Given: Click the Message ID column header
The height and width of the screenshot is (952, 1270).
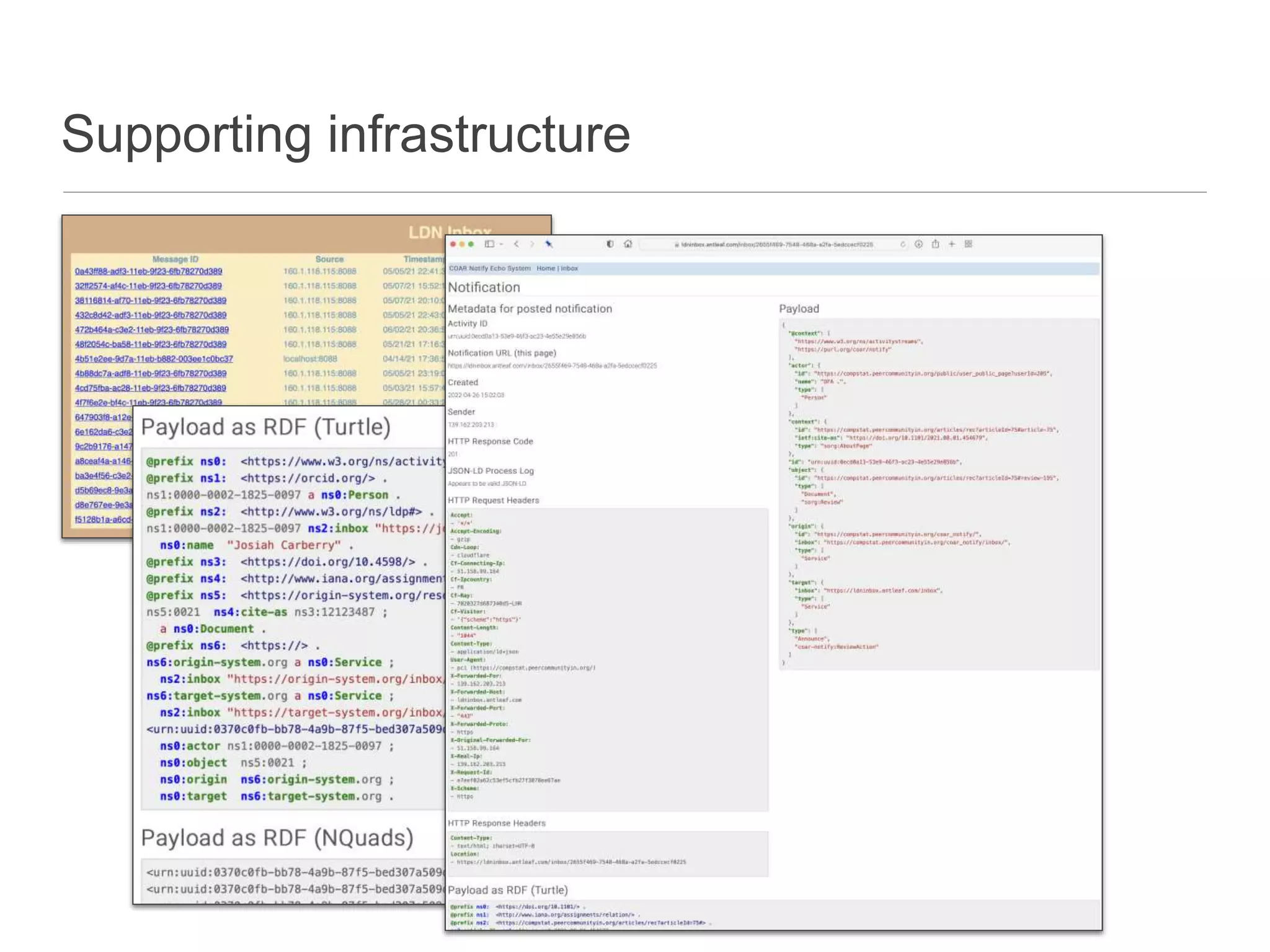Looking at the screenshot, I should pos(175,260).
